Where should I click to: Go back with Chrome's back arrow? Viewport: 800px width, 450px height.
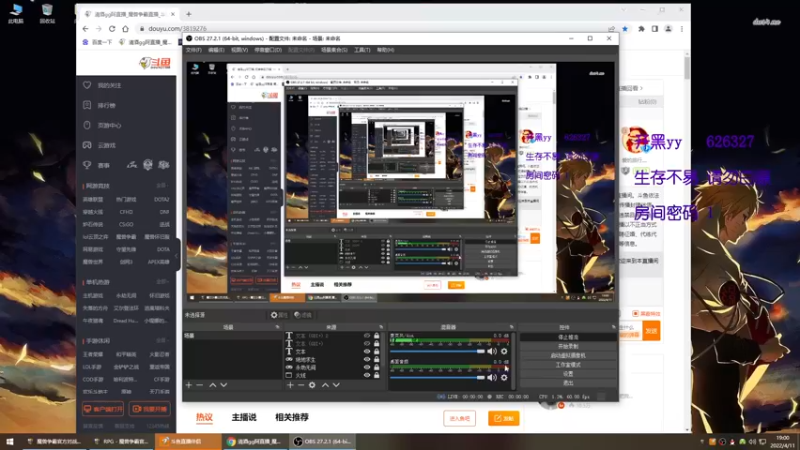point(85,29)
